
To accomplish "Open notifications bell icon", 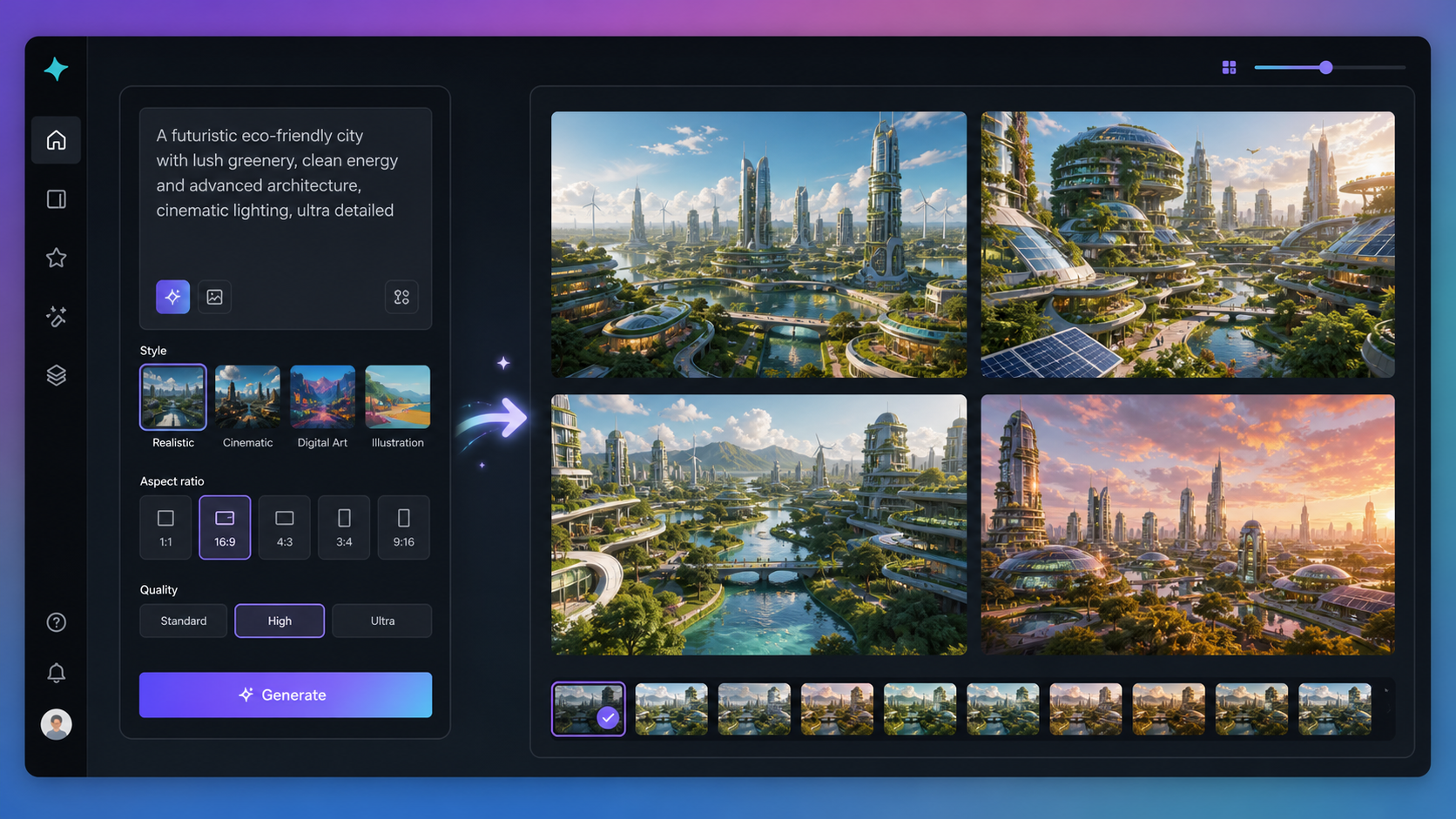I will point(56,673).
